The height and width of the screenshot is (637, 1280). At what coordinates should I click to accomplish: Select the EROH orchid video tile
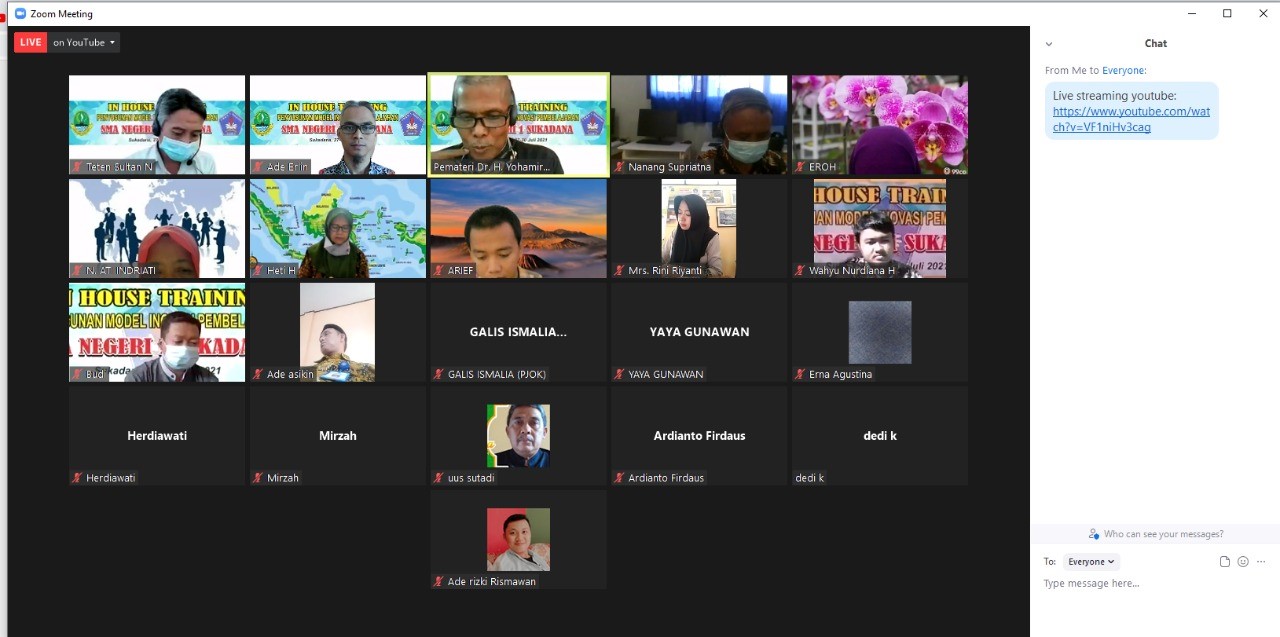pos(879,125)
